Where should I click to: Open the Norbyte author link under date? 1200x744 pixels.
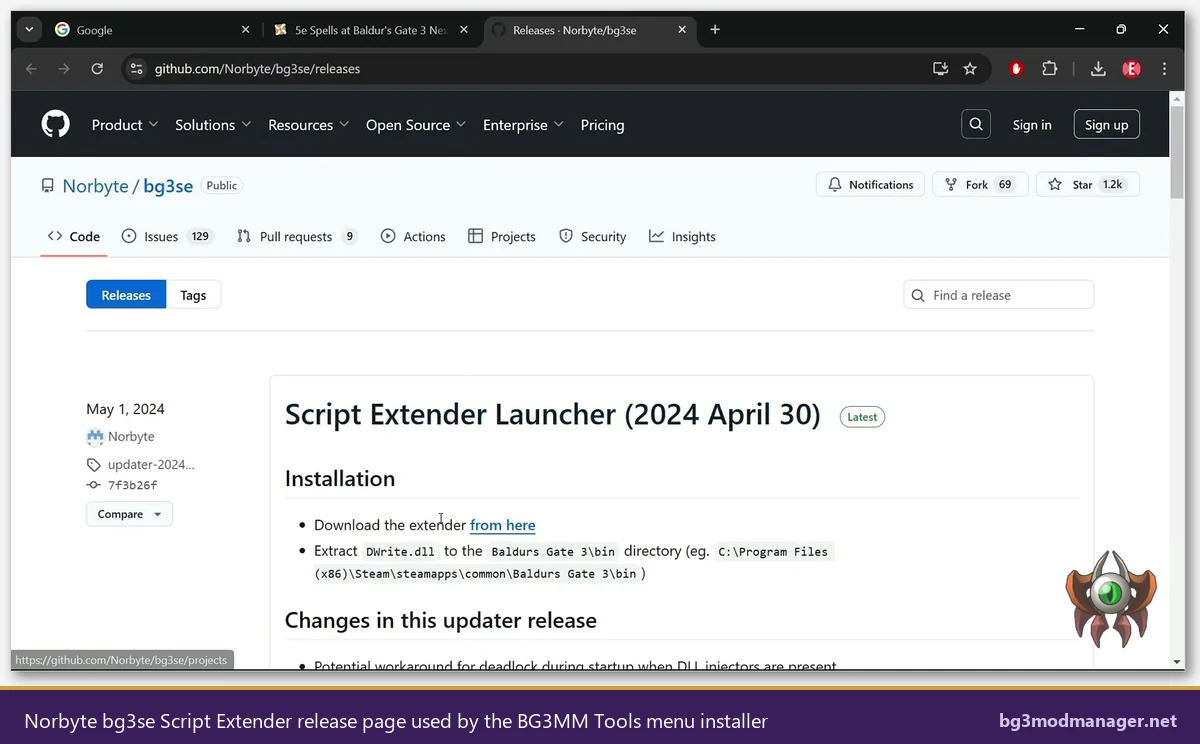[131, 437]
